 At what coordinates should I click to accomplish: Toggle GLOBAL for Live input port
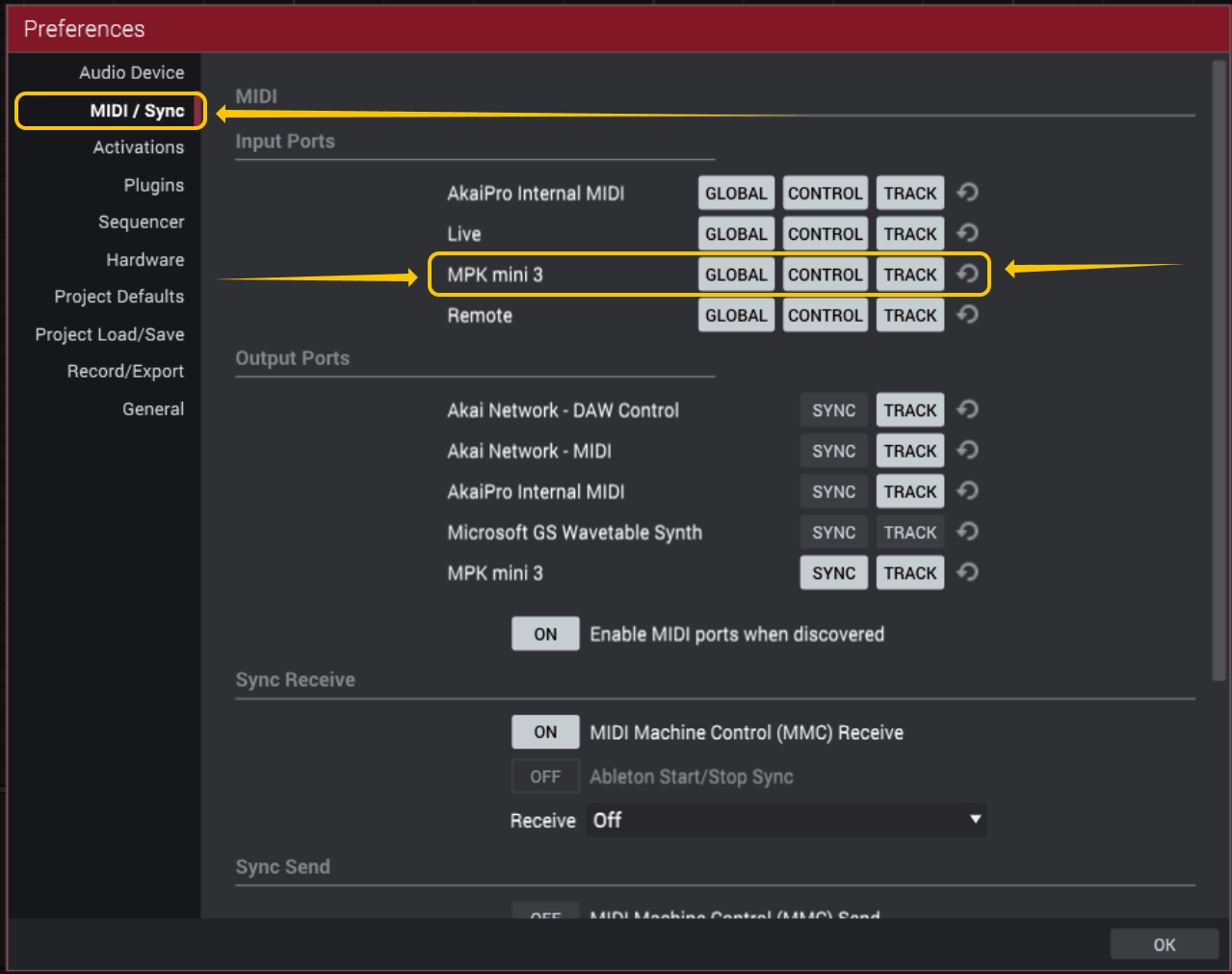[x=736, y=233]
